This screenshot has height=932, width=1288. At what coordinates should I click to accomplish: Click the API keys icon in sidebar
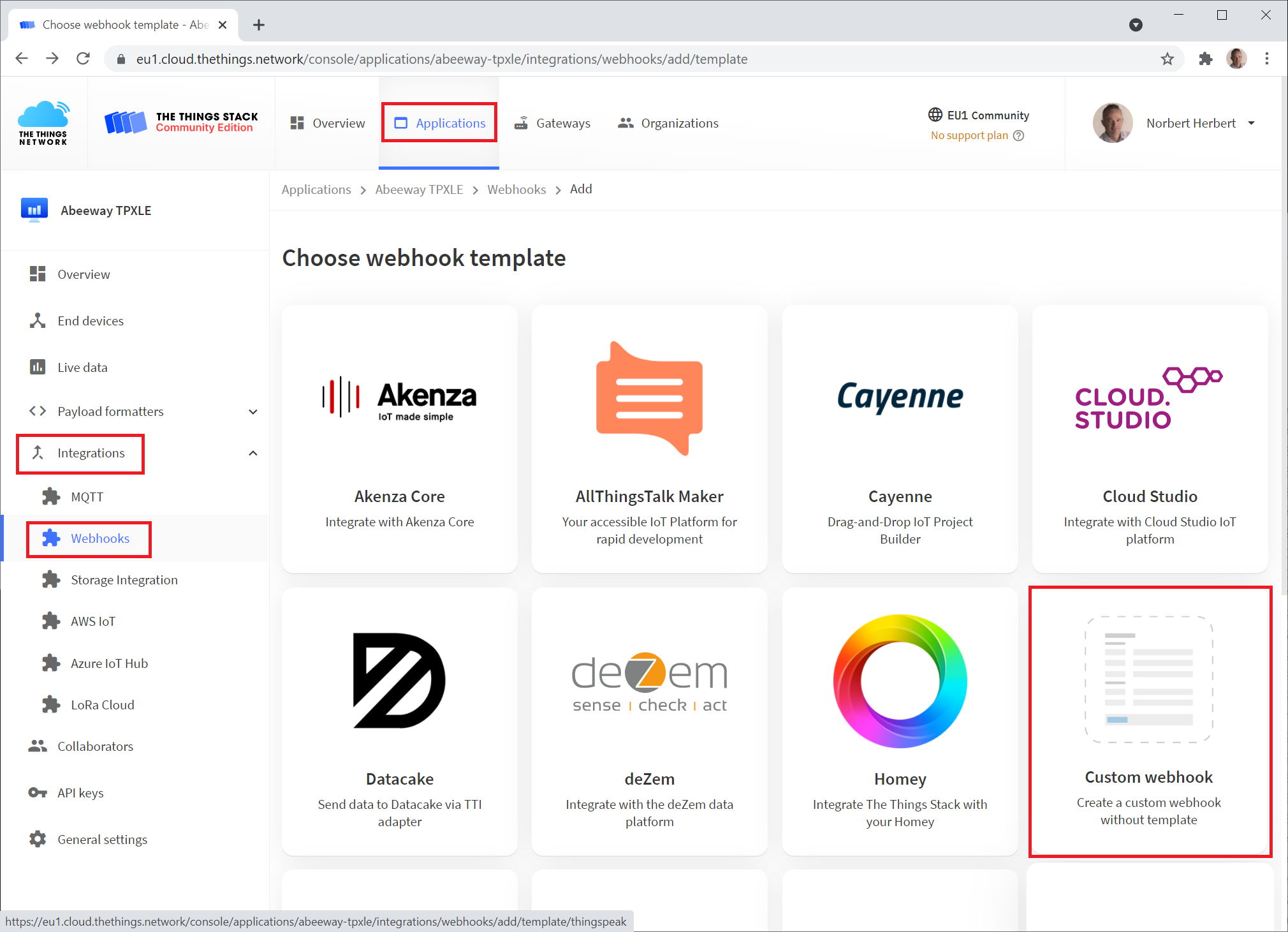[x=36, y=792]
